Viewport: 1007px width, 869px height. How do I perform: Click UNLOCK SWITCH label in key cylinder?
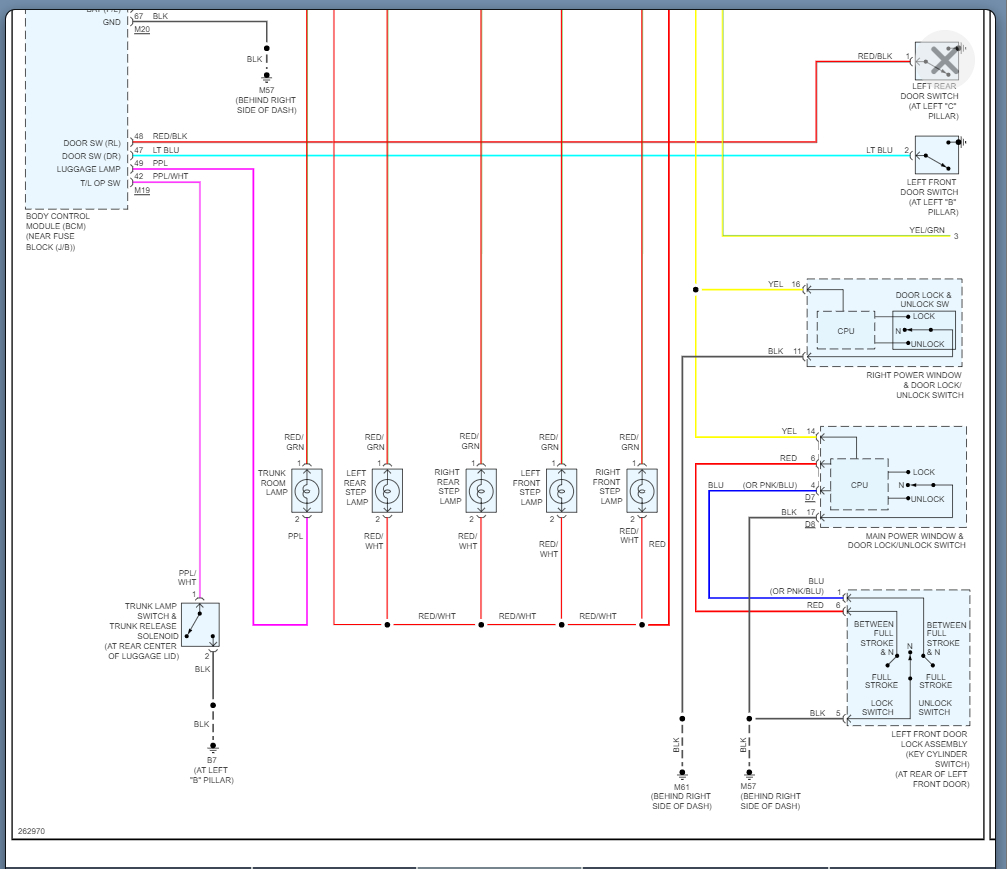934,707
